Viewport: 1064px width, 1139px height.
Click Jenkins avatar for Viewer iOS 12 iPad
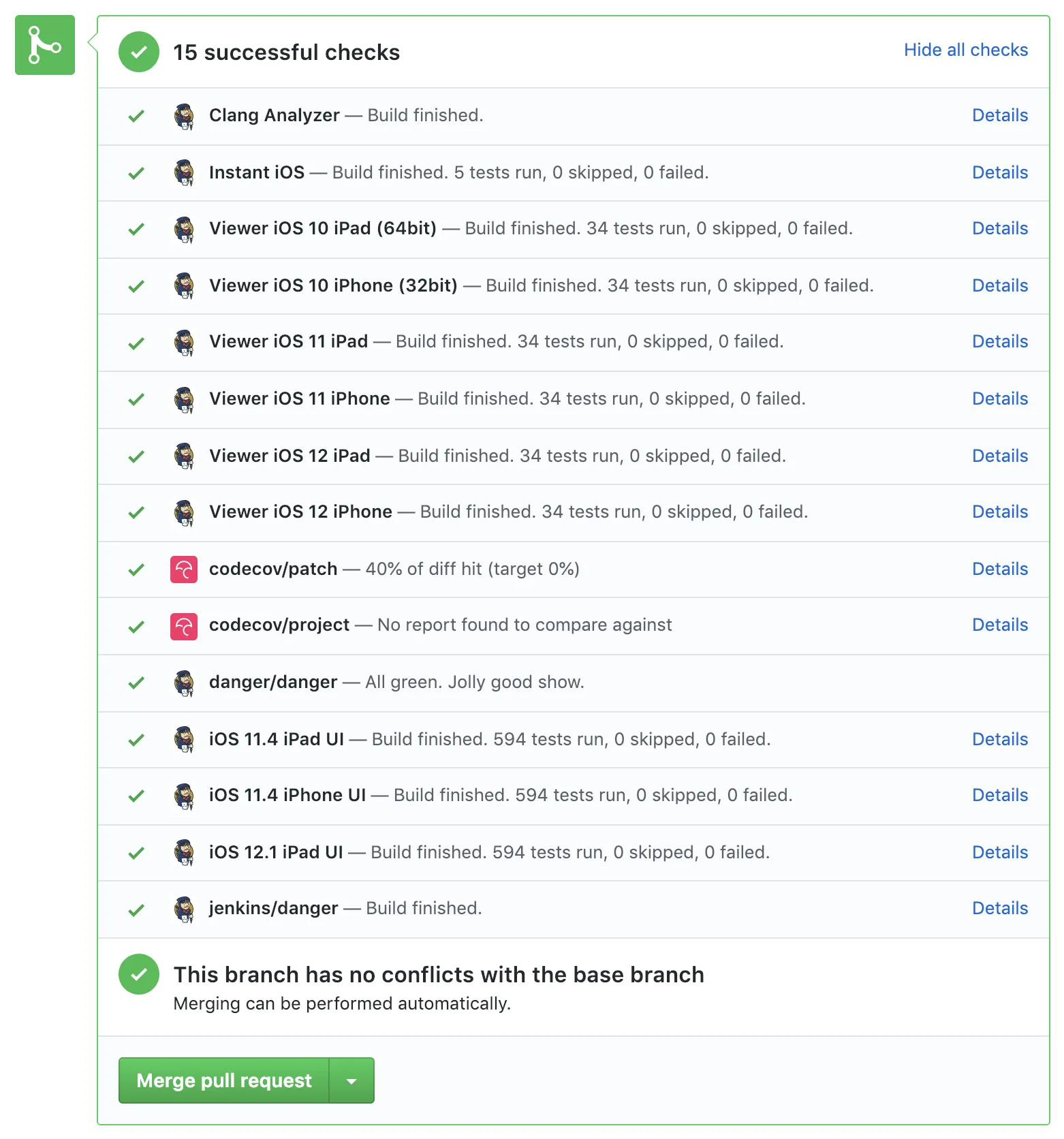[184, 456]
